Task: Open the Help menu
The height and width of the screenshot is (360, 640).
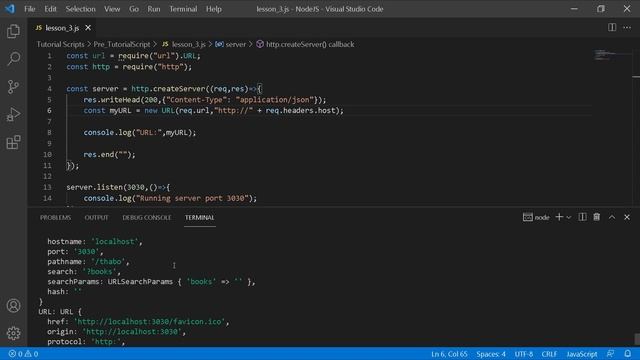Action: coord(213,9)
